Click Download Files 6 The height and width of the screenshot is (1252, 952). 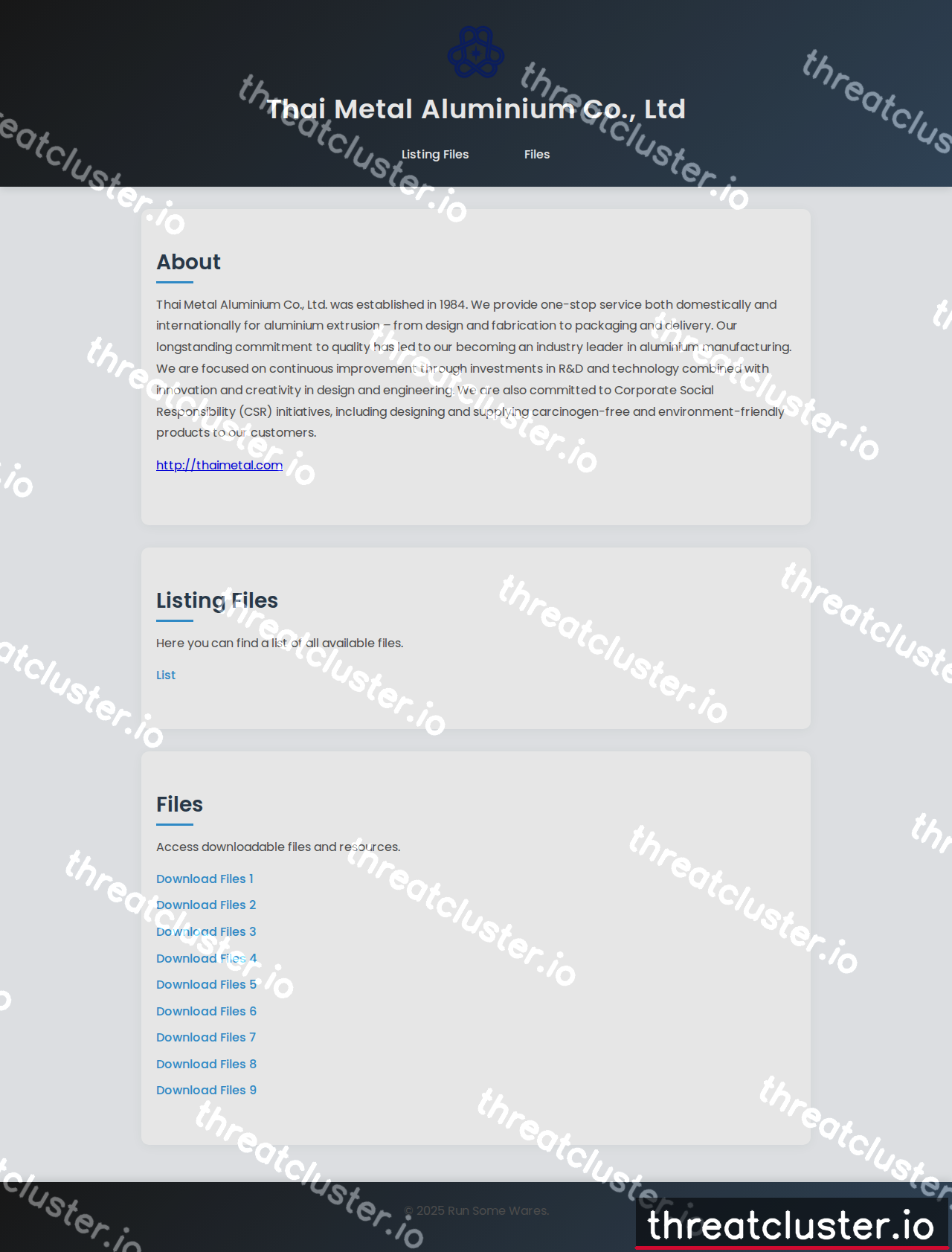[x=206, y=1011]
